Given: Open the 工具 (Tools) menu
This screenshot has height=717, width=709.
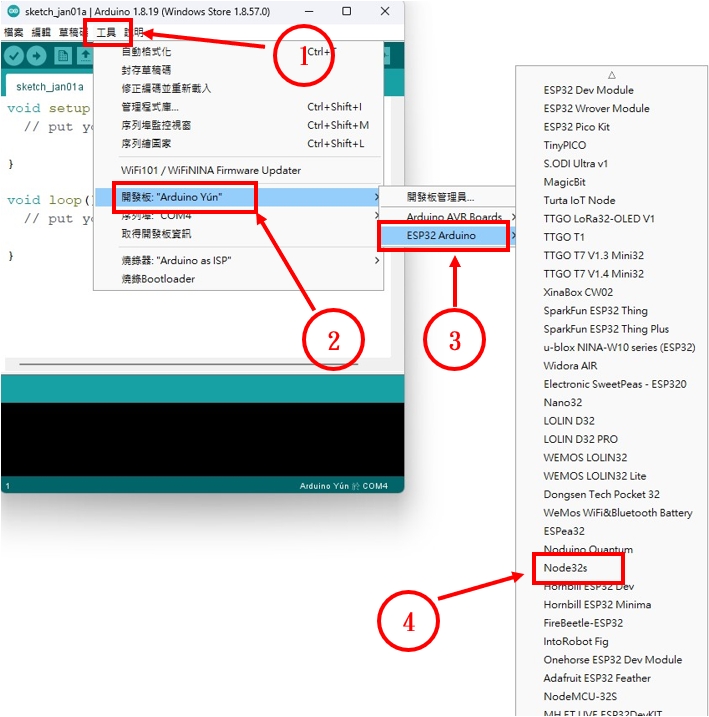Looking at the screenshot, I should (x=107, y=32).
